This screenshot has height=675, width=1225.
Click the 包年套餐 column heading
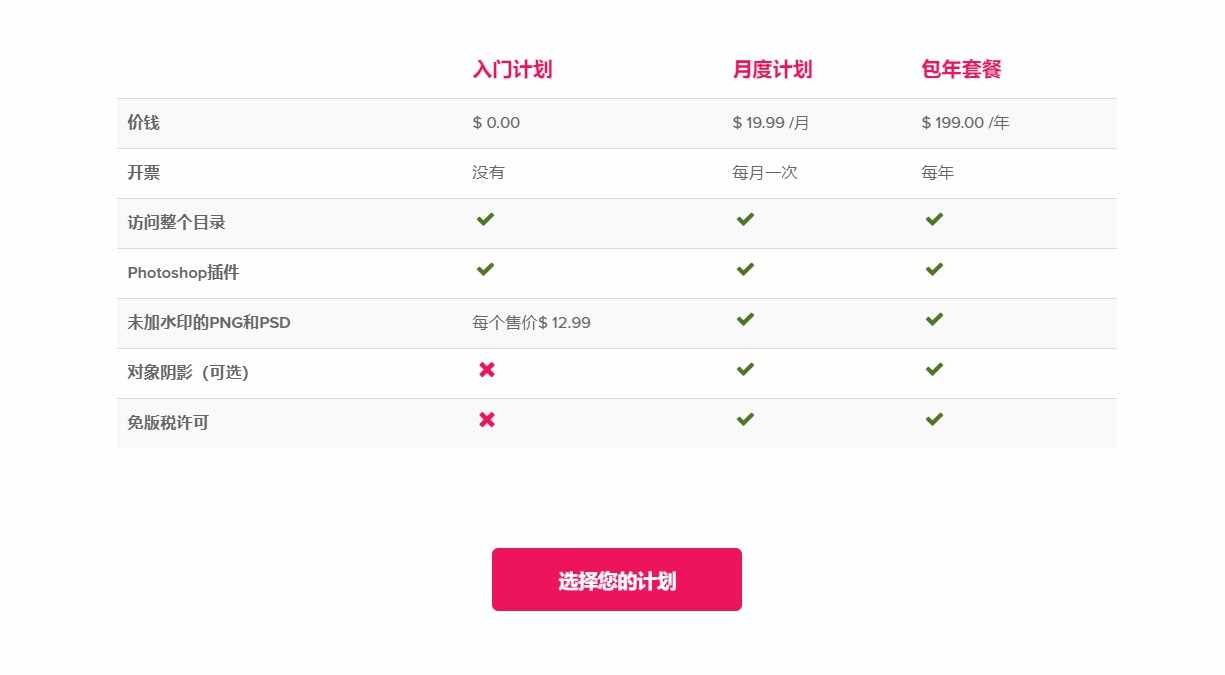click(961, 69)
